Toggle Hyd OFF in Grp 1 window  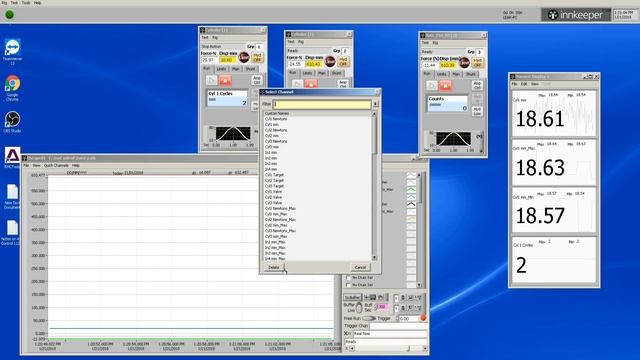click(257, 57)
